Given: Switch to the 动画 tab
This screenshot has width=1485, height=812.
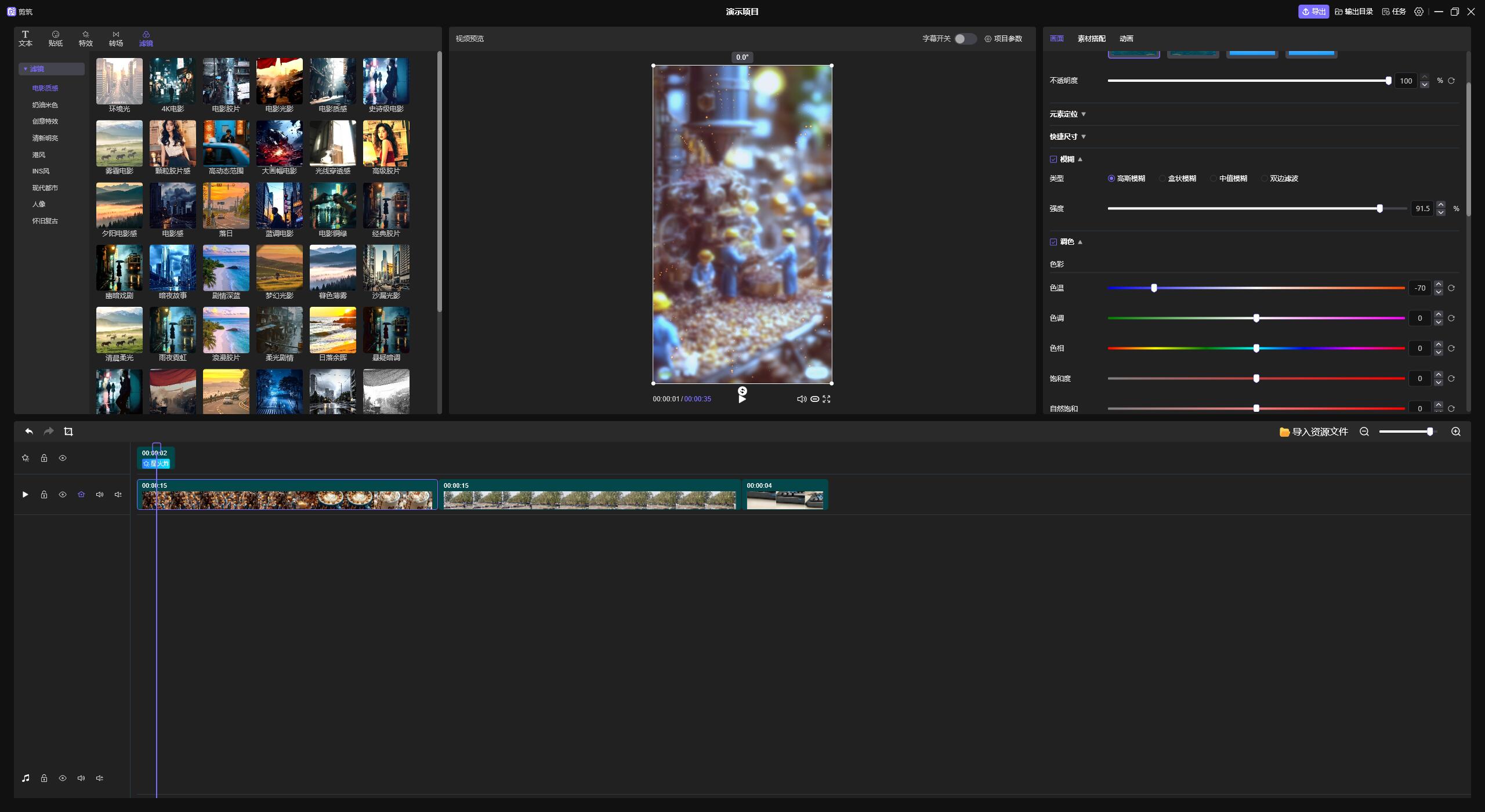Looking at the screenshot, I should tap(1126, 39).
